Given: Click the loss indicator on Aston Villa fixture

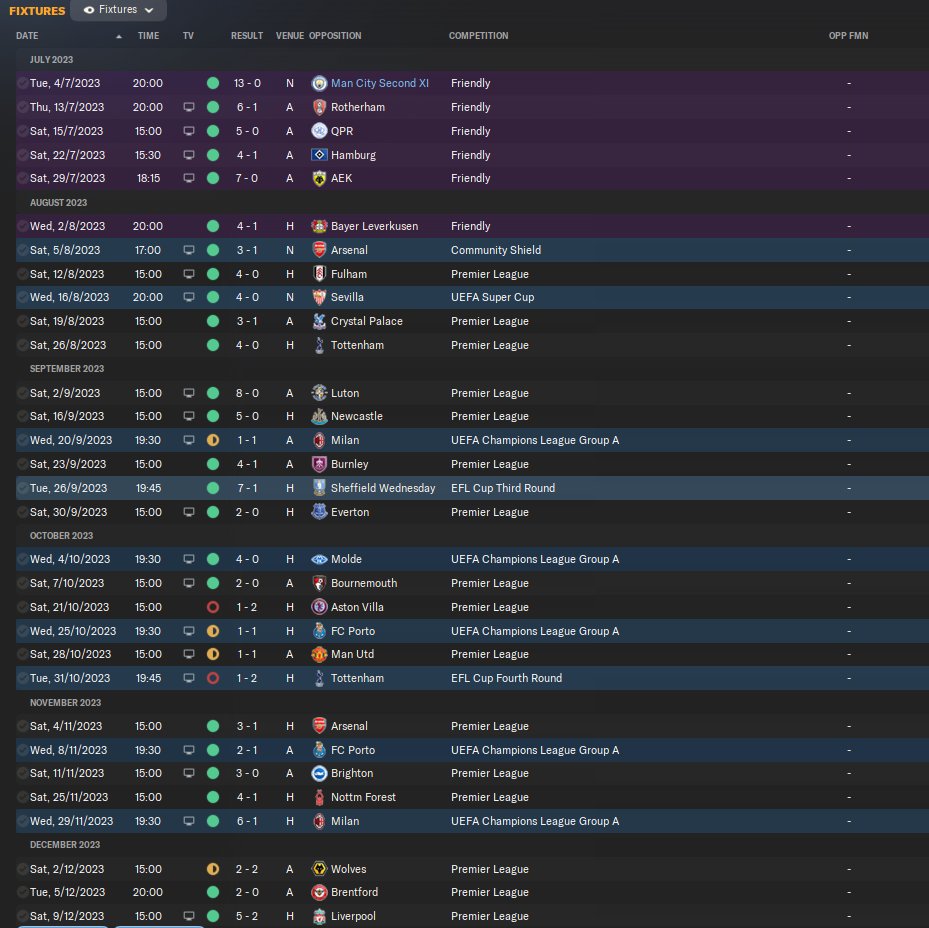Looking at the screenshot, I should click(213, 607).
